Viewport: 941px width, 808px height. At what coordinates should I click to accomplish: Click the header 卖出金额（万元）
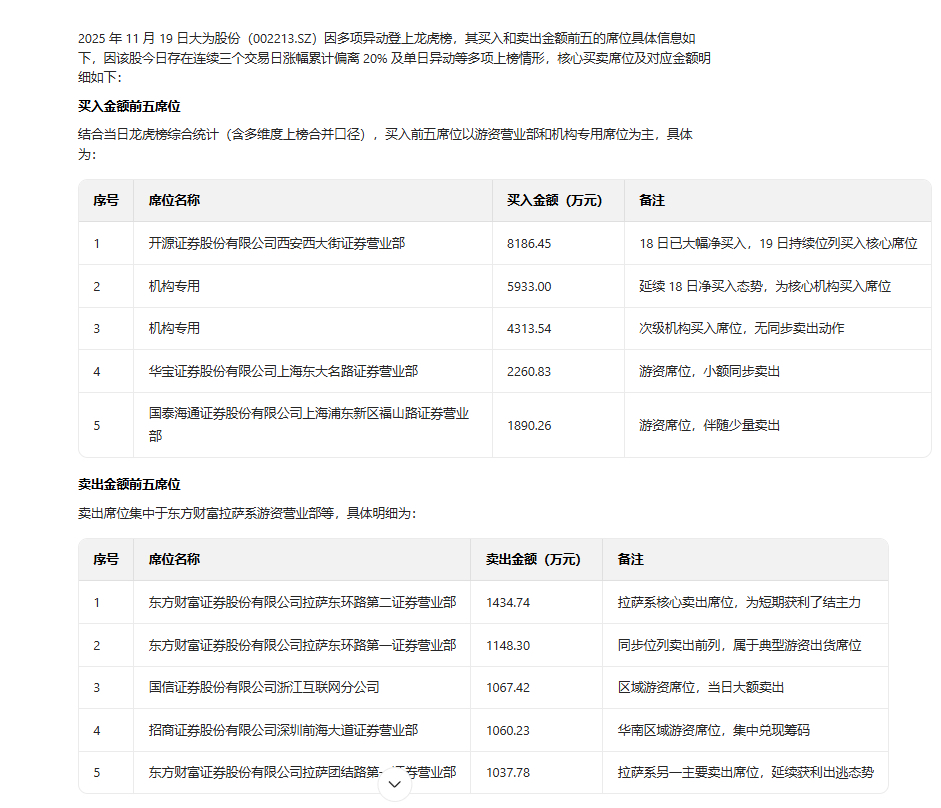coord(534,559)
